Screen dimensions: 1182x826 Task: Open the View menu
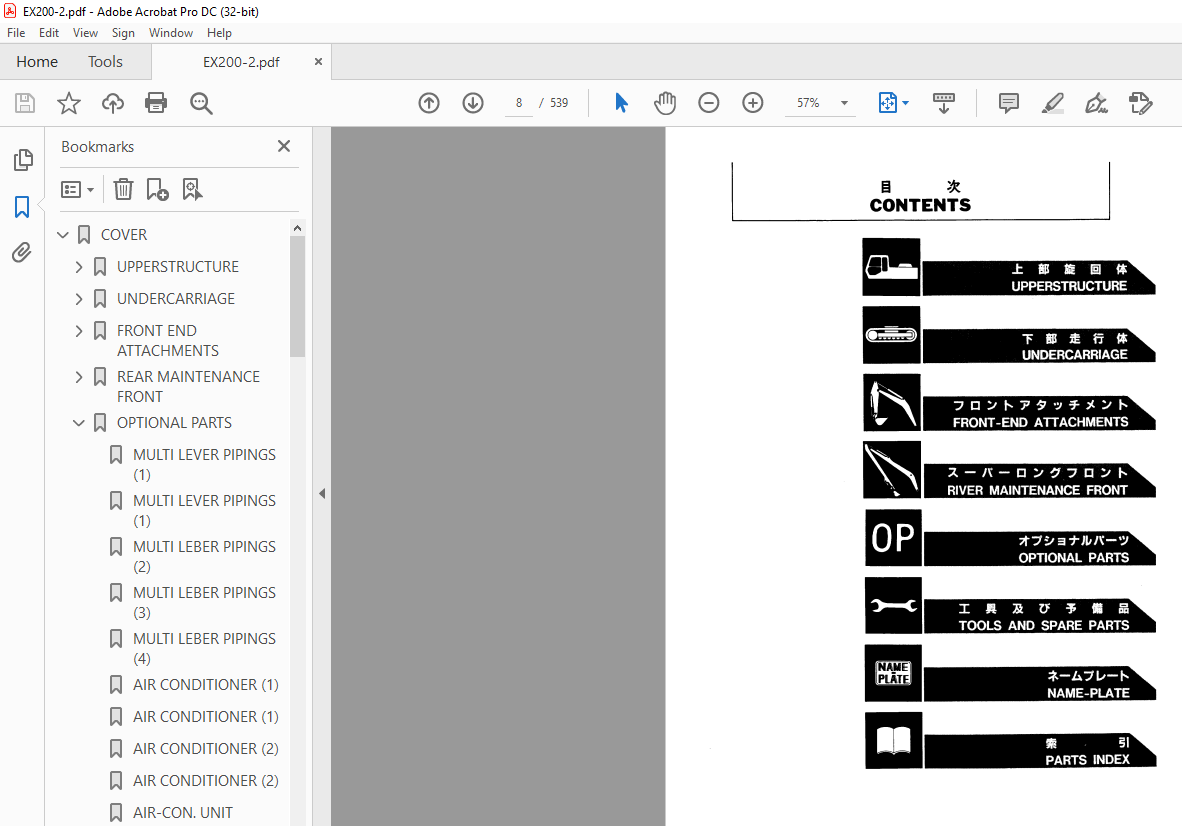tap(85, 32)
